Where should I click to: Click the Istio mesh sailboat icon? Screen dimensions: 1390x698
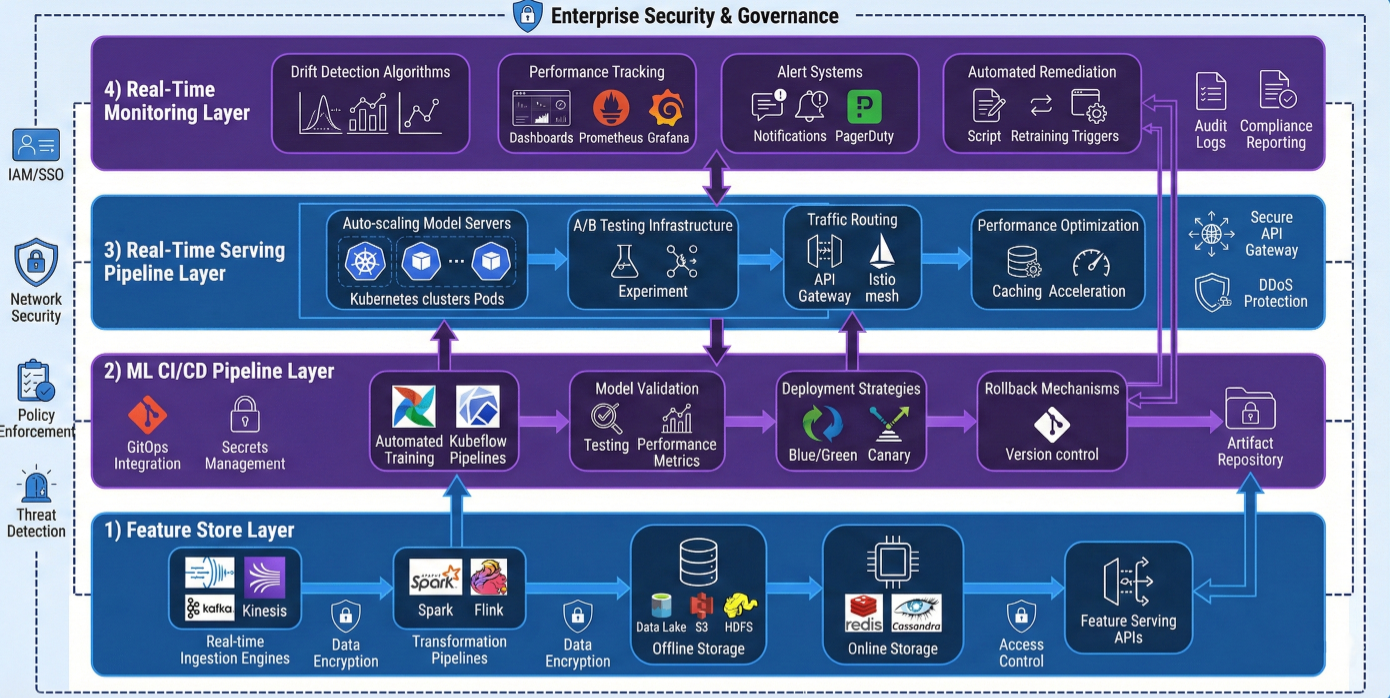[x=881, y=251]
